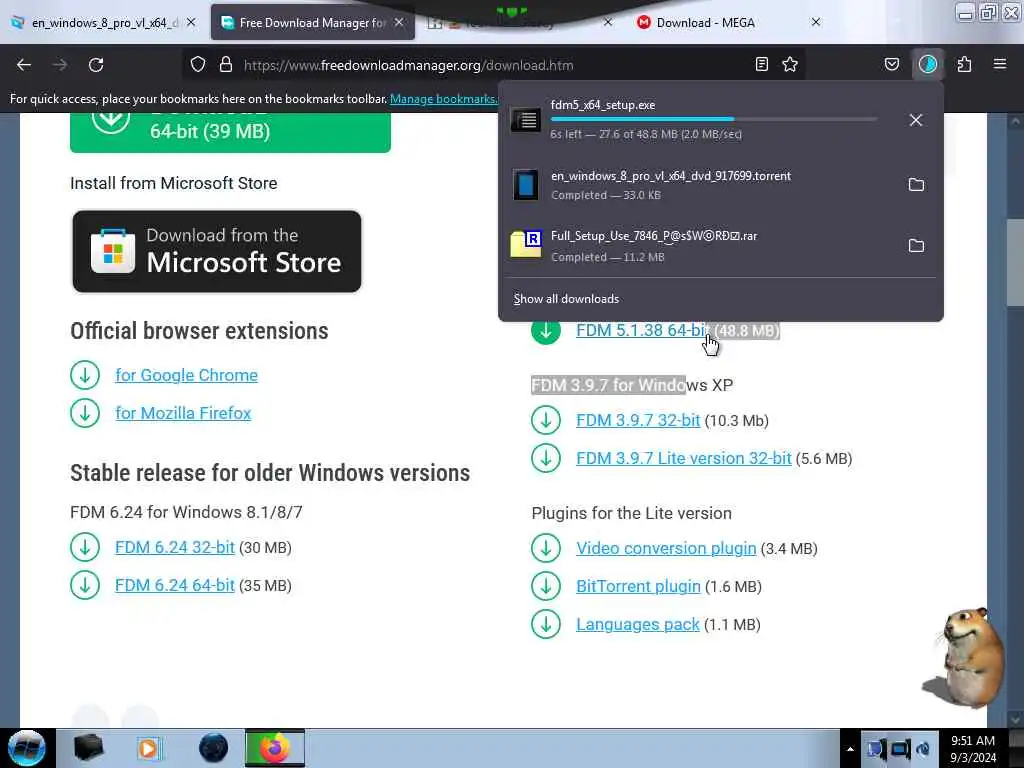Open the media player taskbar icon
The image size is (1024, 768).
click(148, 748)
